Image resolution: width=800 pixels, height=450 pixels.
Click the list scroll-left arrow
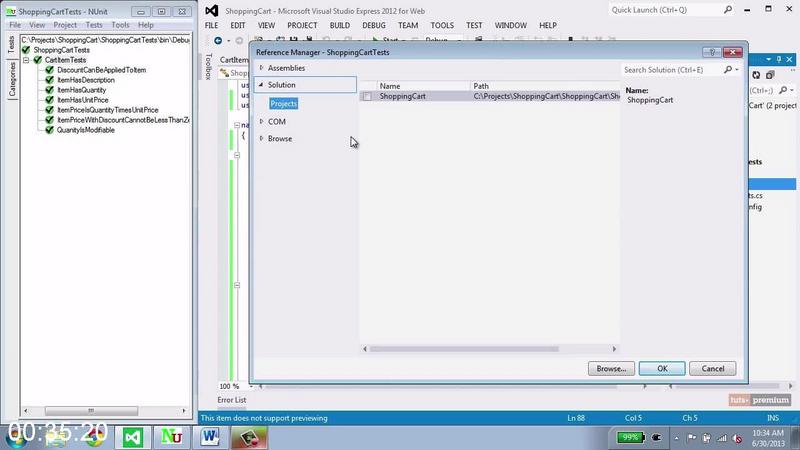tap(364, 349)
